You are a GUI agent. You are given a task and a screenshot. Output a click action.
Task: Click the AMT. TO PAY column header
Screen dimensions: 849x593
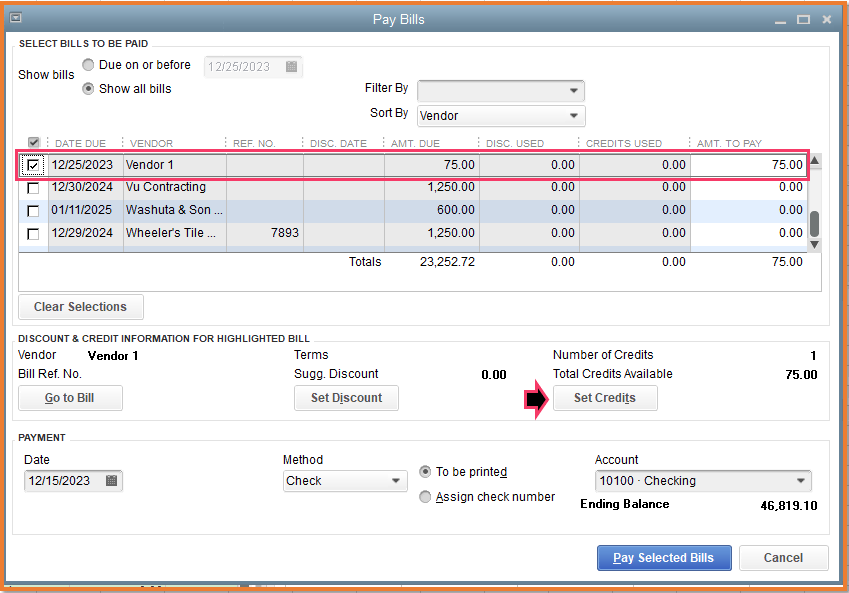pyautogui.click(x=729, y=144)
